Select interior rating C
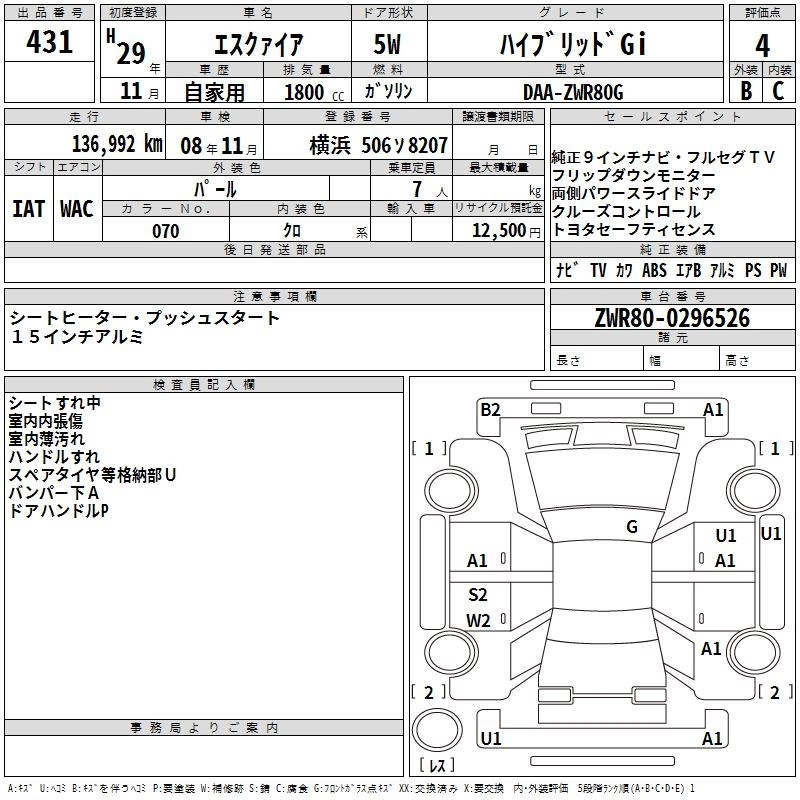The width and height of the screenshot is (800, 800). point(778,91)
